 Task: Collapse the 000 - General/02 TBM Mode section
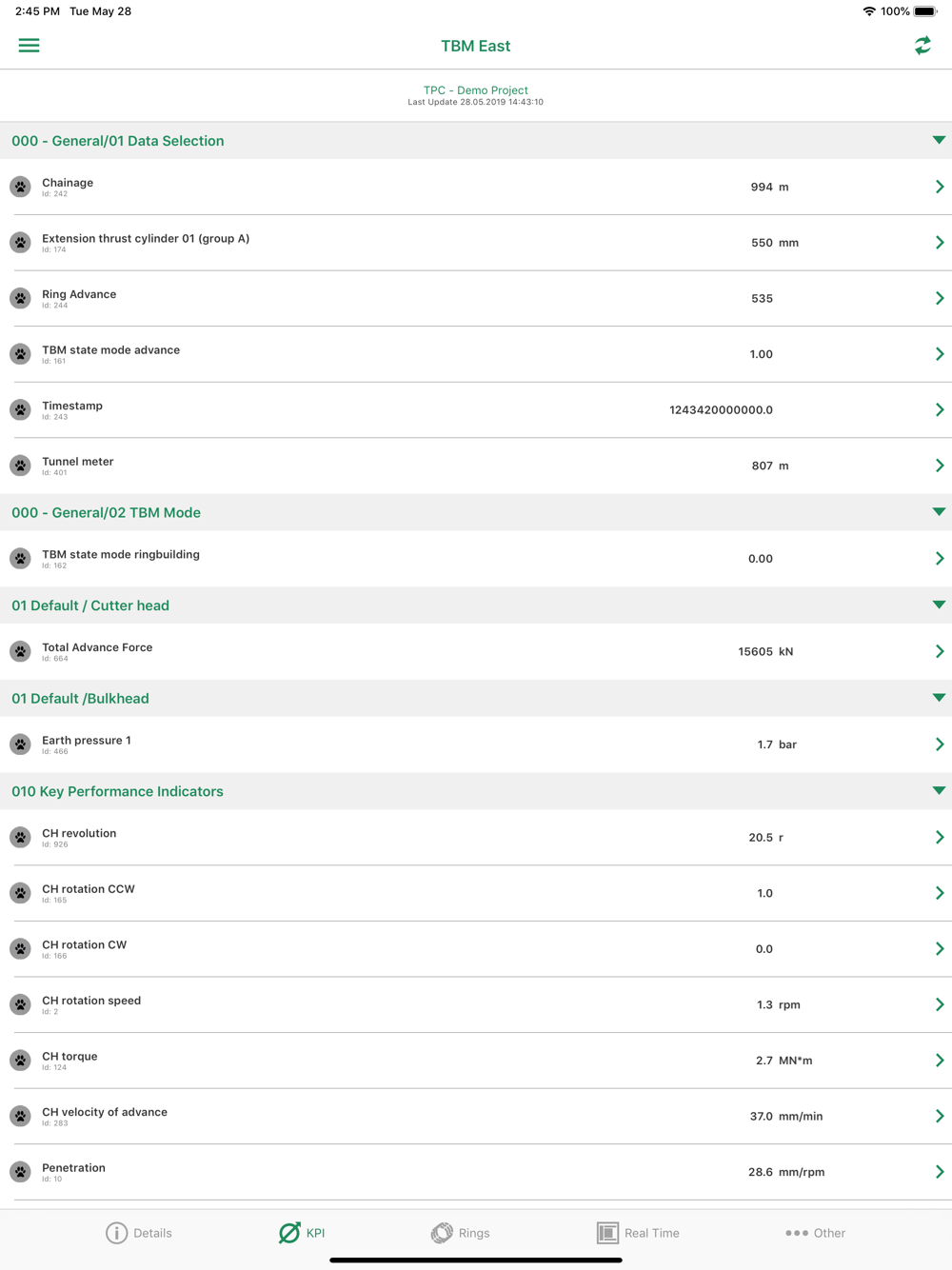click(939, 512)
